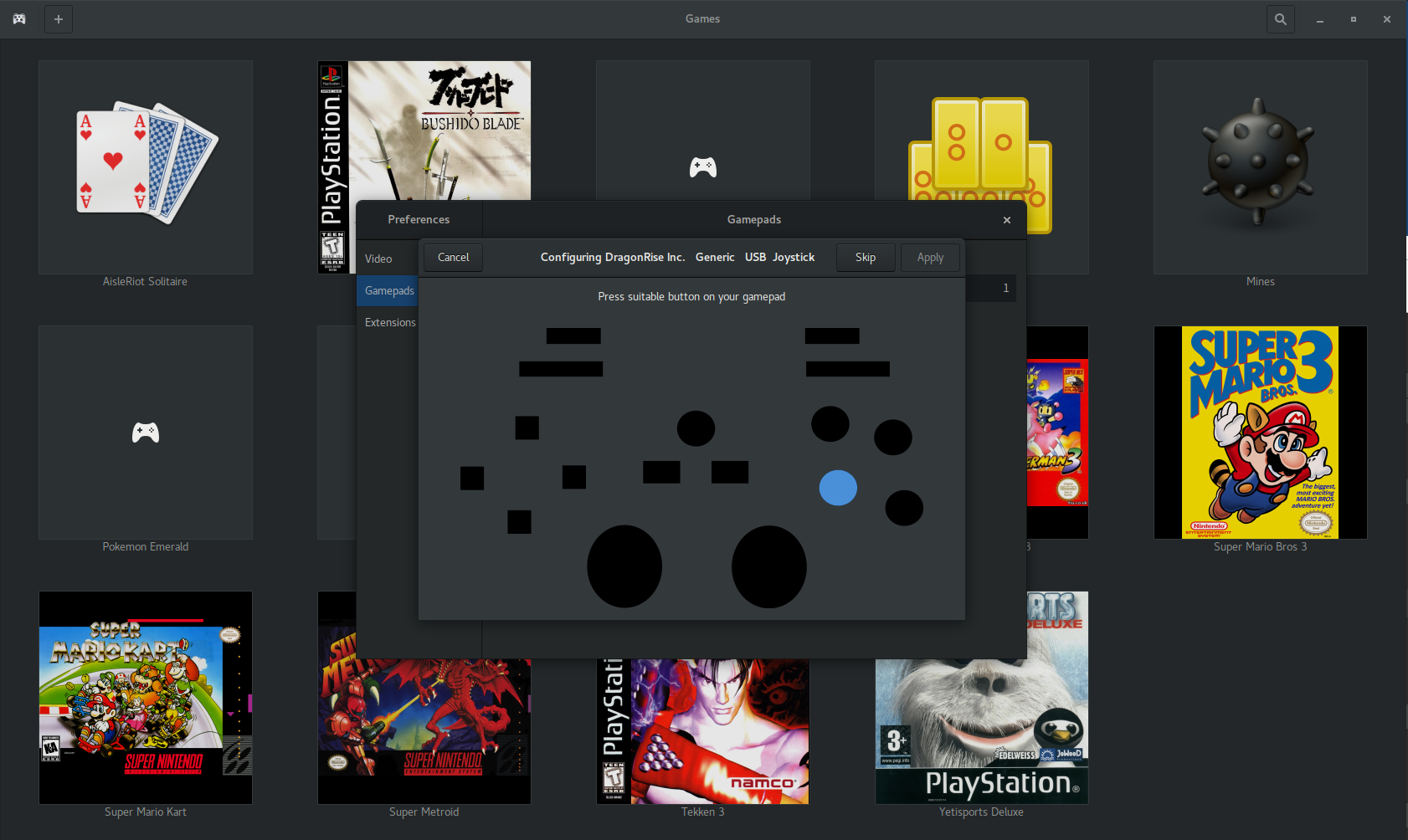Click the 'Mines' title label

(1260, 281)
